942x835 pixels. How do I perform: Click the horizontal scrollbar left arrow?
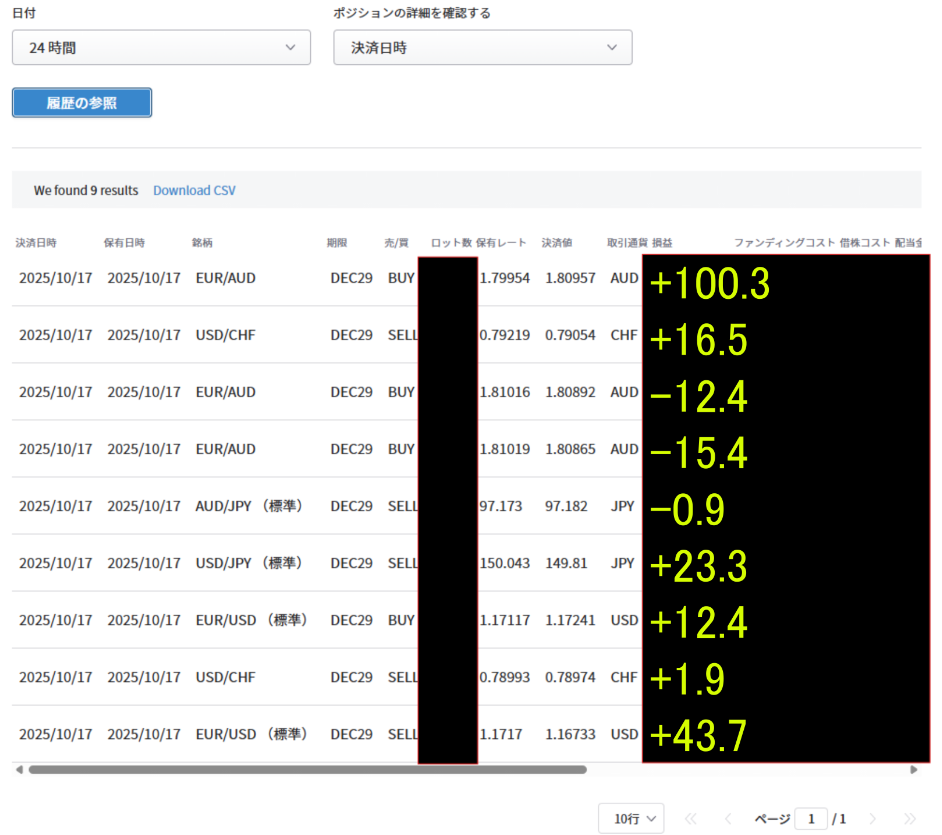18,770
